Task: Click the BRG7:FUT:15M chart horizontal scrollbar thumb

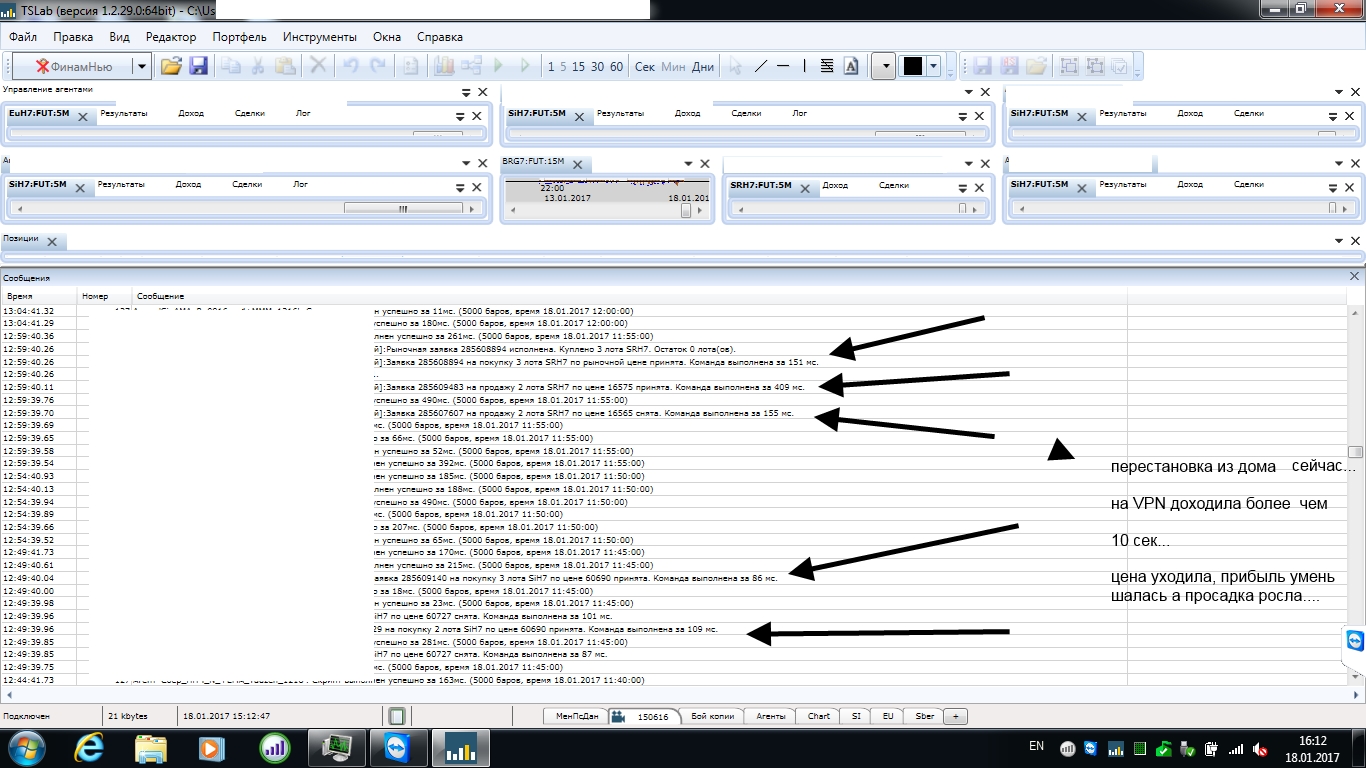Action: click(x=686, y=211)
